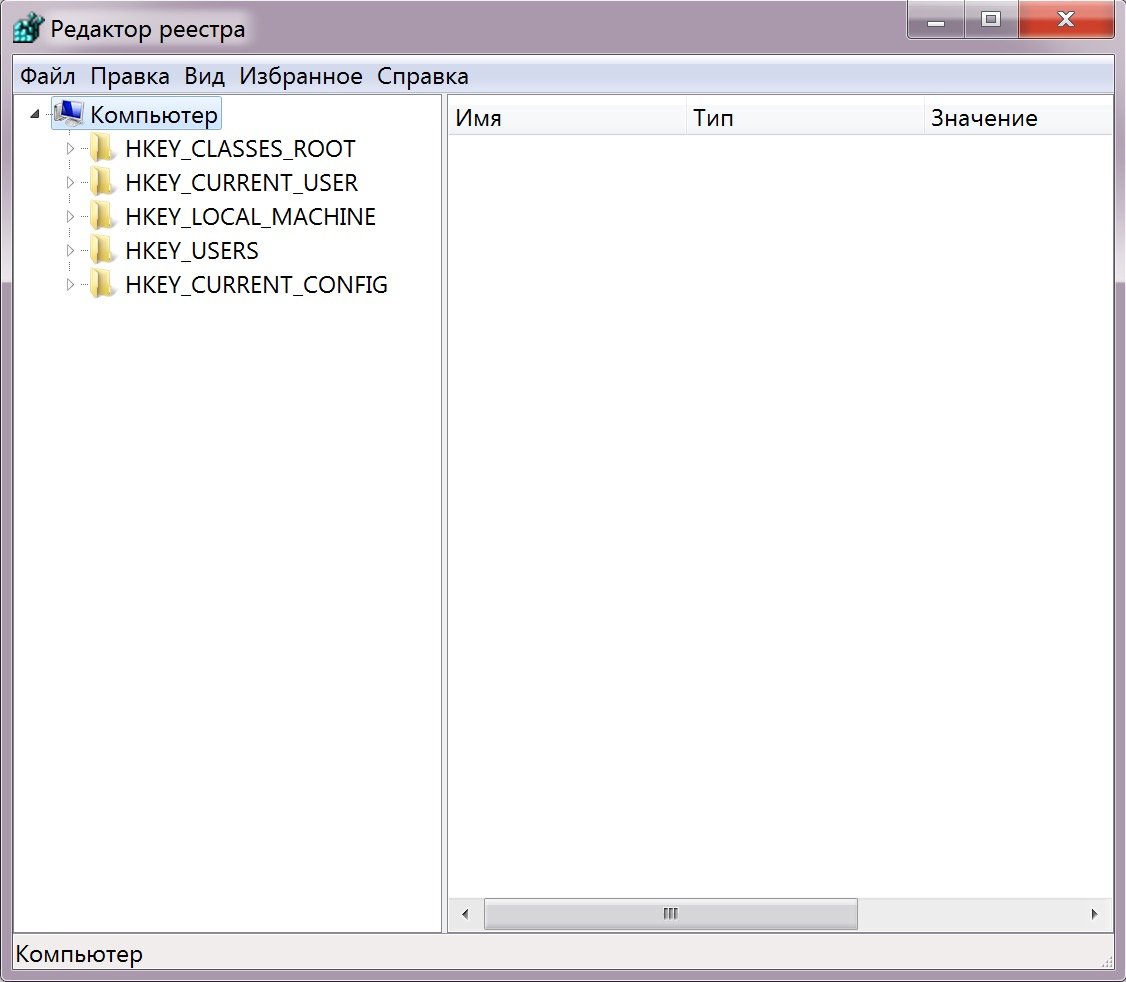Click the Тип column header
1126x982 pixels.
coord(805,118)
